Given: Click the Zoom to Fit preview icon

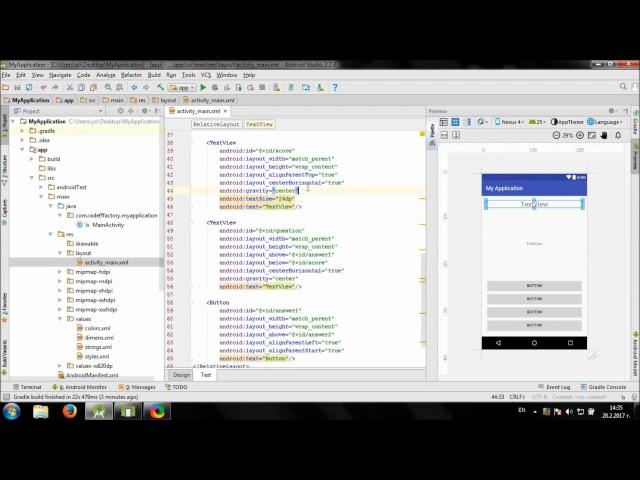Looking at the screenshot, I should 591,135.
